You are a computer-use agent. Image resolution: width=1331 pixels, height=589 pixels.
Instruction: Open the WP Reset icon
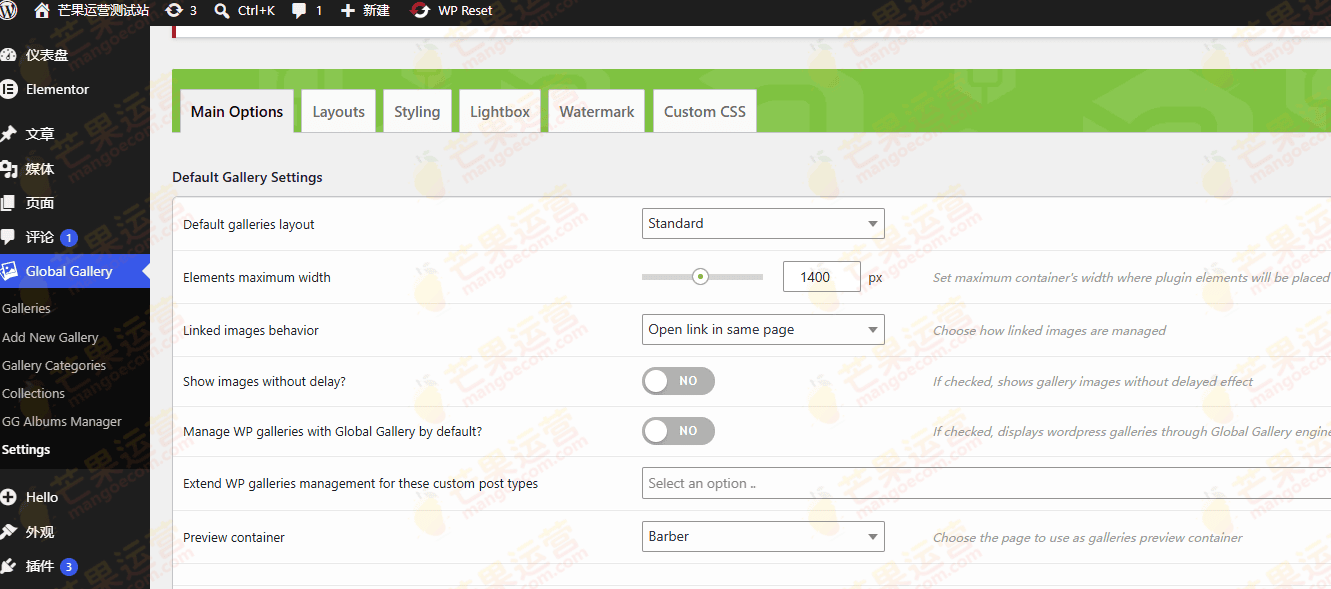click(x=421, y=11)
